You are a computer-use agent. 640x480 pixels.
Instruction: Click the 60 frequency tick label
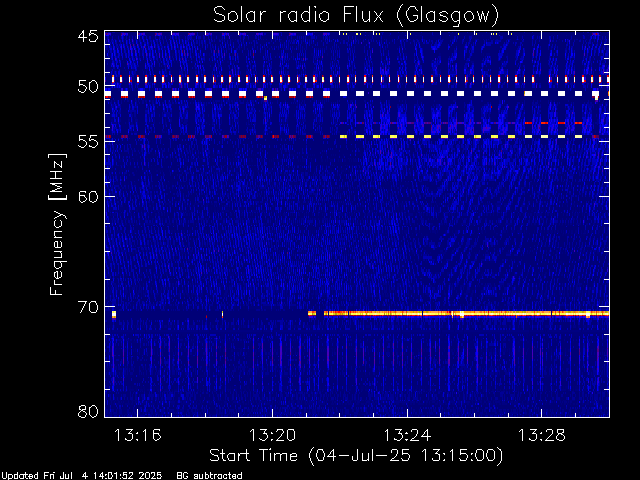88,196
